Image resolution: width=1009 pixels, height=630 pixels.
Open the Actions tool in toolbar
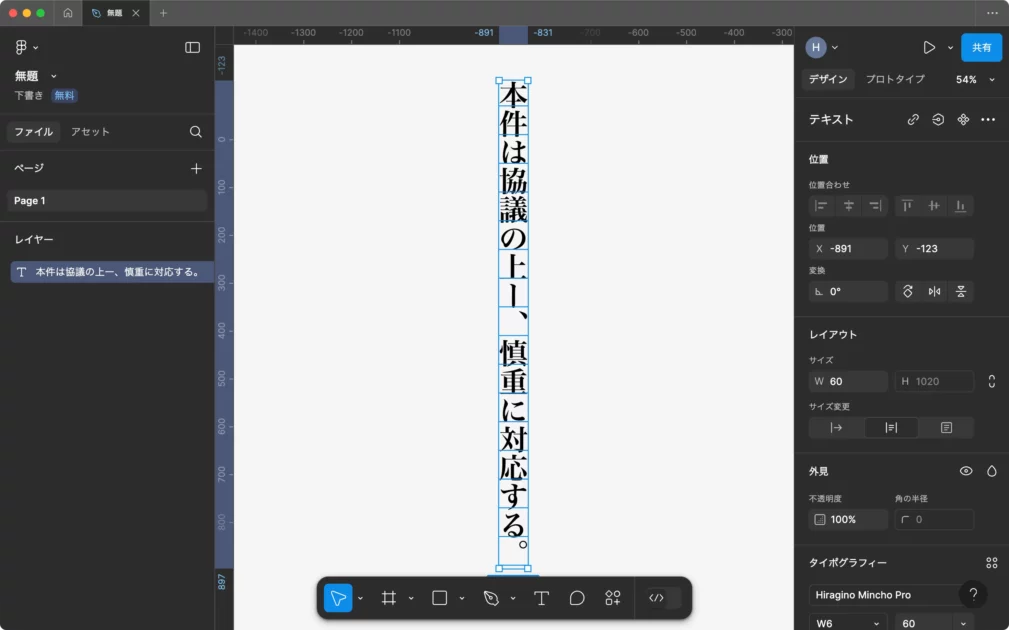(x=613, y=598)
